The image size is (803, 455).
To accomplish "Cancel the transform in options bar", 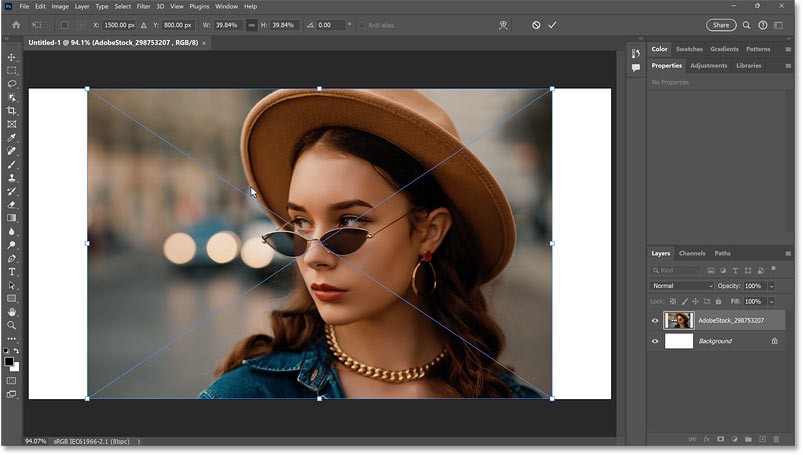I will point(535,24).
